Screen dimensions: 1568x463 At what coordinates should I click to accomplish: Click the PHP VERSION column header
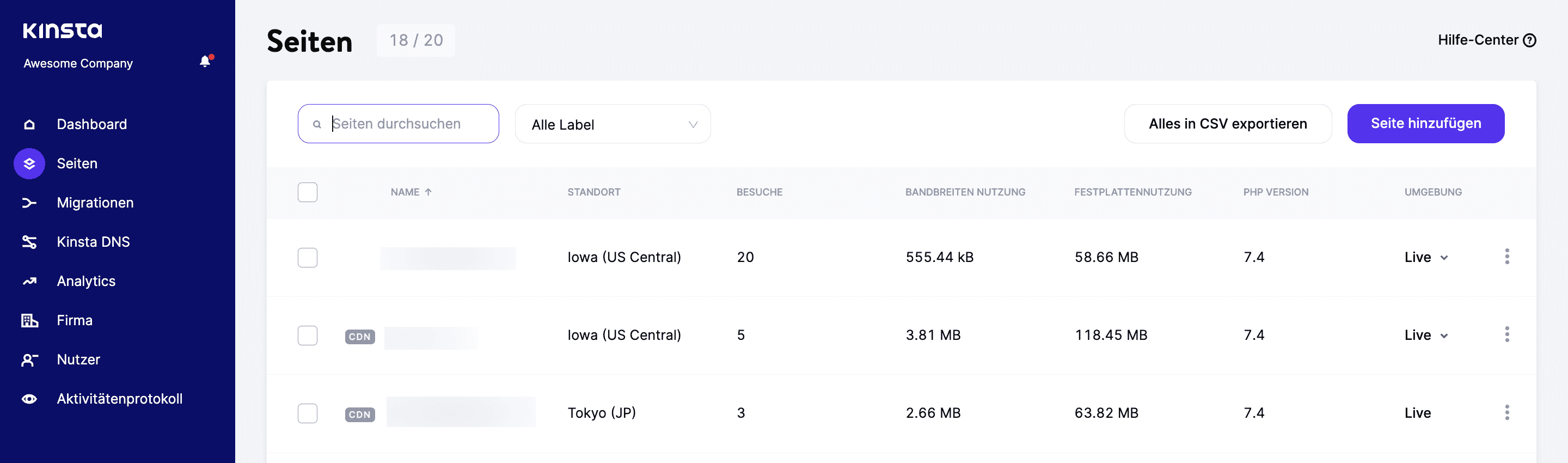1275,192
